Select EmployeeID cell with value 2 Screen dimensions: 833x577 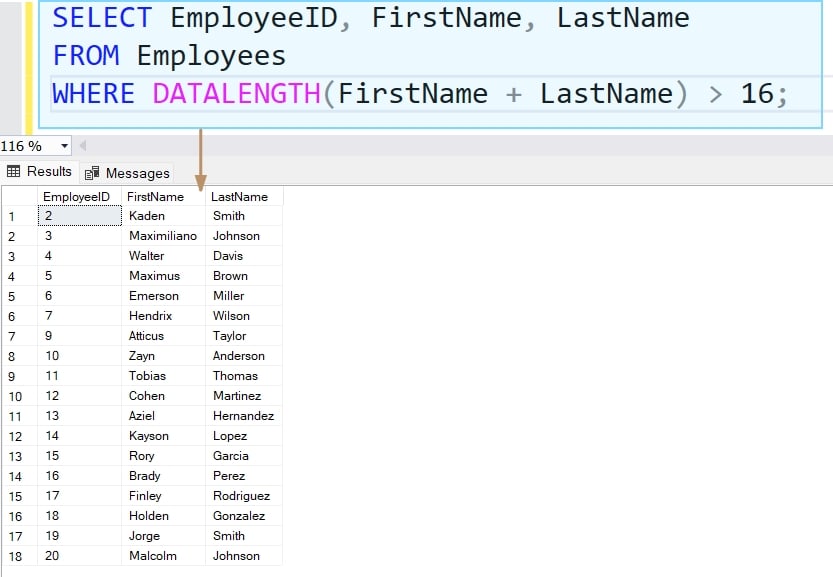pos(80,216)
